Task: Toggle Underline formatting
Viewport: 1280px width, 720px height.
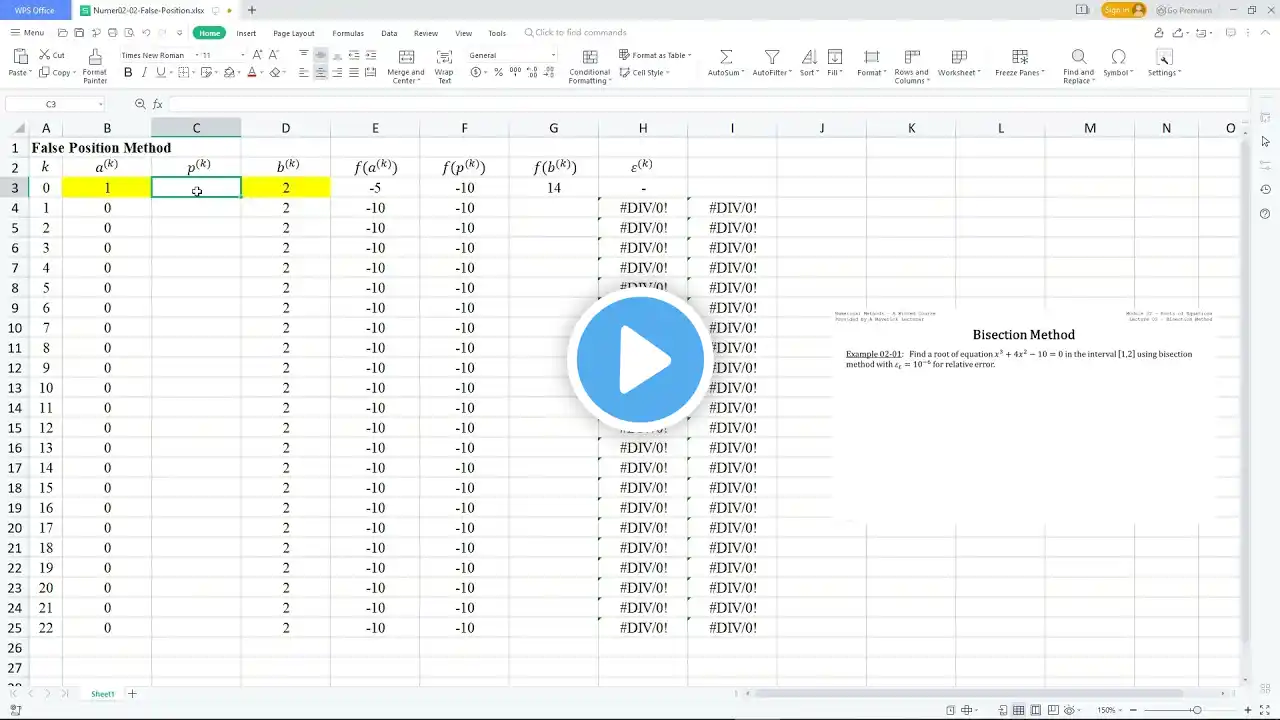Action: tap(160, 72)
